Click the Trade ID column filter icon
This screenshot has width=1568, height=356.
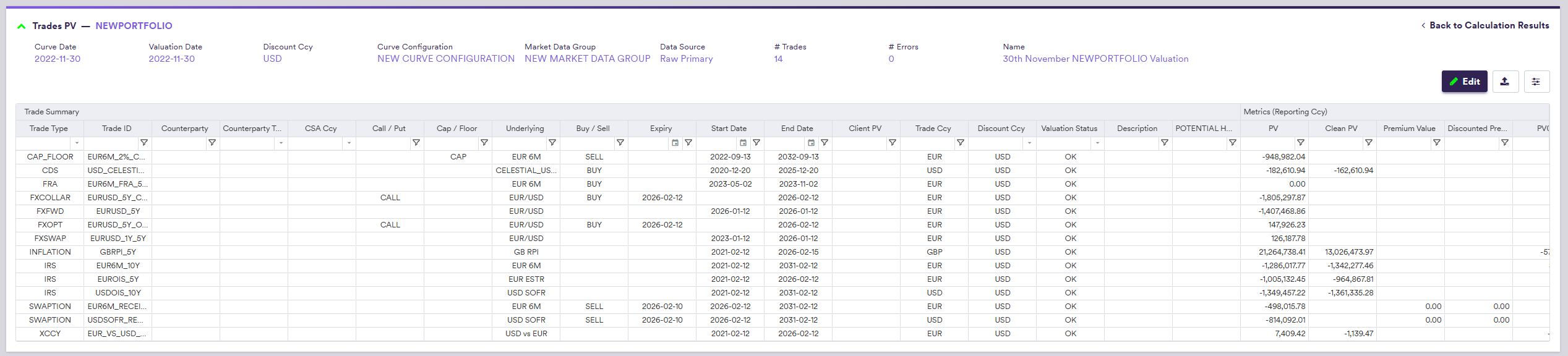click(x=144, y=143)
